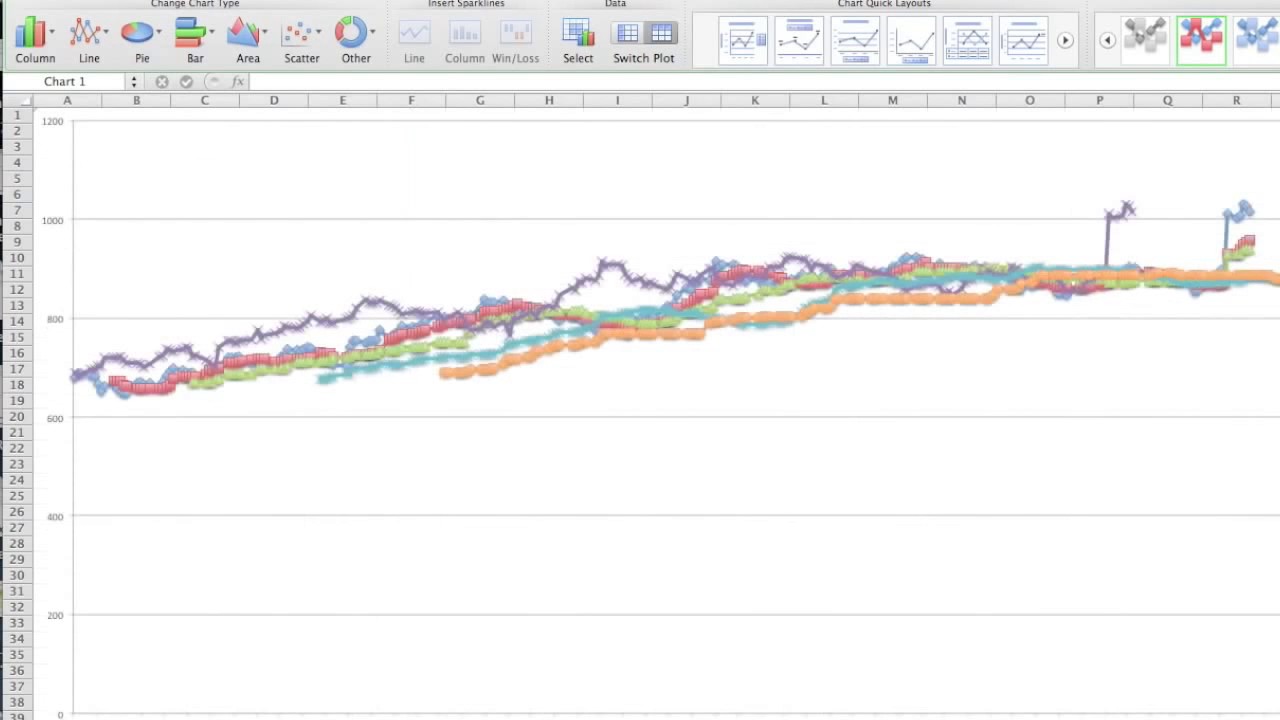
Task: Select the Pie chart type
Action: point(137,33)
